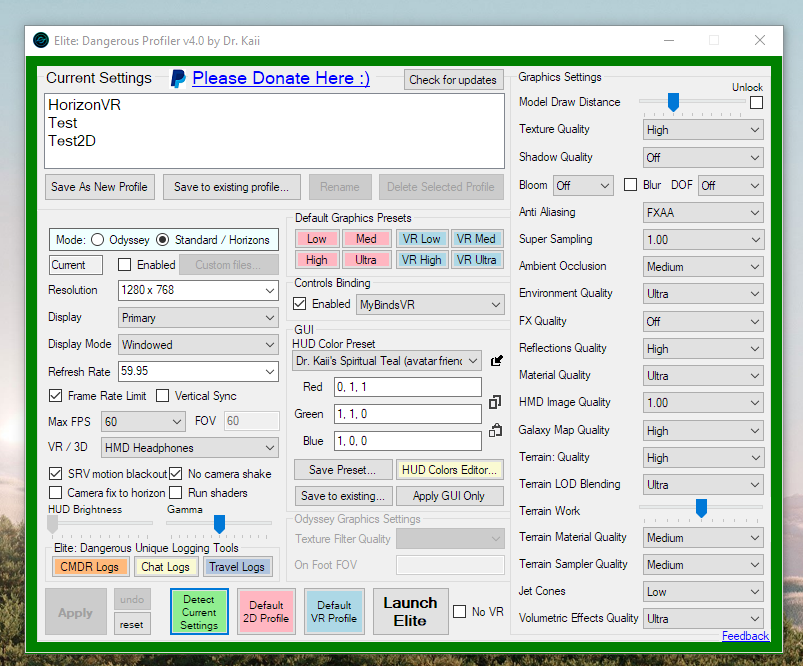
Task: Toggle SRV motion blackout checkbox
Action: 55,473
